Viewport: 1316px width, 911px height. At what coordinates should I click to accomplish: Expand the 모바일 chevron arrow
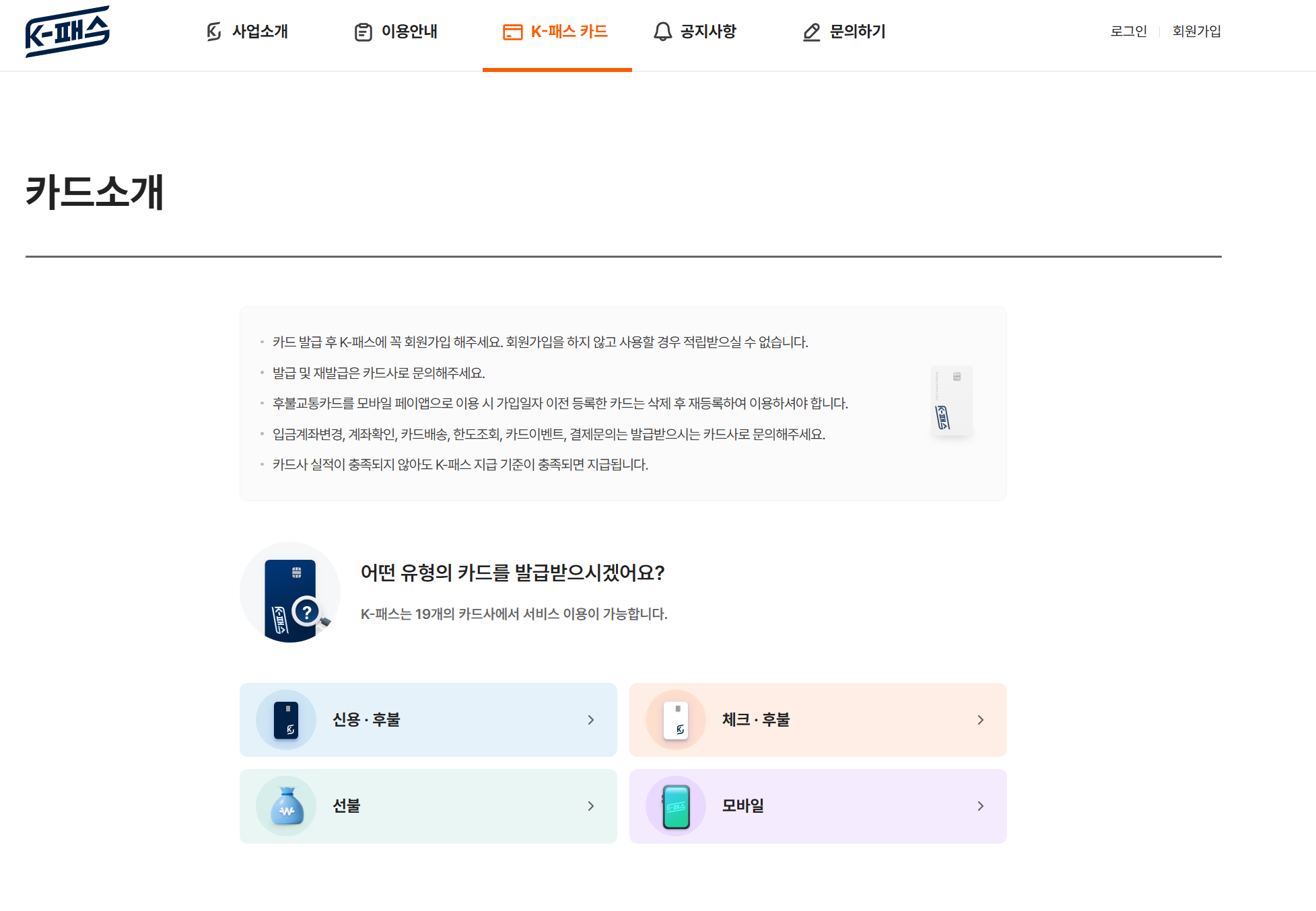pos(980,806)
